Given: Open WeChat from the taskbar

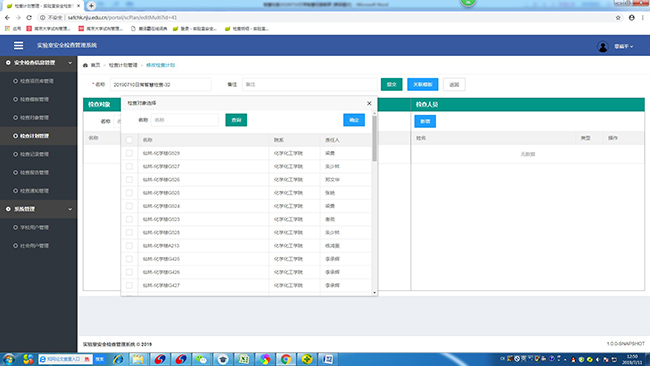Looking at the screenshot, I should [201, 359].
